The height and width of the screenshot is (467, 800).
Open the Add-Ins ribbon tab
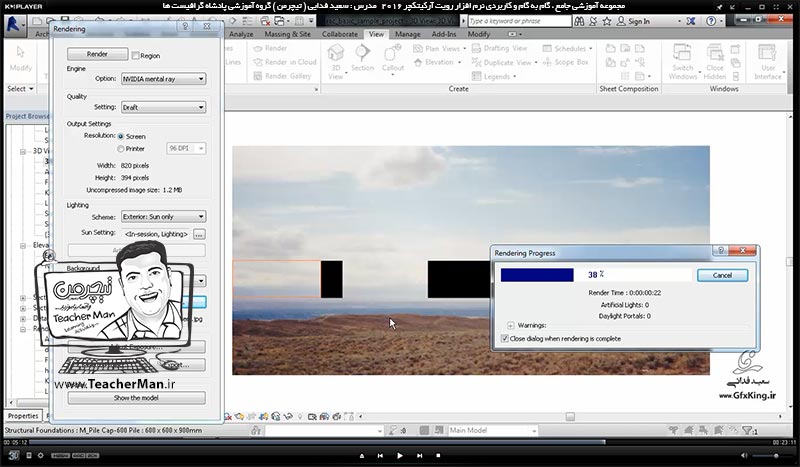point(444,34)
